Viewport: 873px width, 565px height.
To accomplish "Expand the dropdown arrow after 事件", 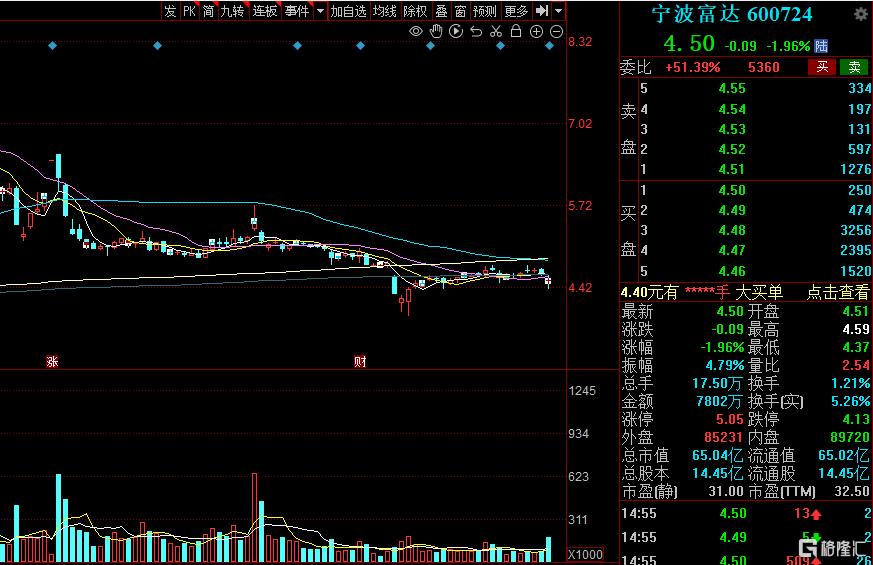I will coord(320,11).
